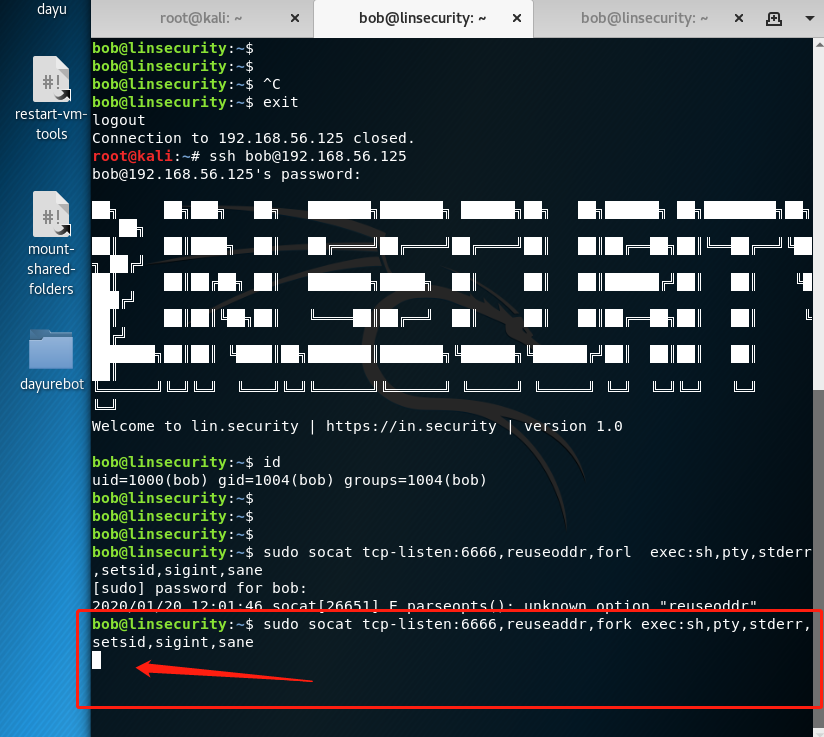Click the 'id' command after the prompt
This screenshot has height=737, width=824.
click(x=272, y=462)
